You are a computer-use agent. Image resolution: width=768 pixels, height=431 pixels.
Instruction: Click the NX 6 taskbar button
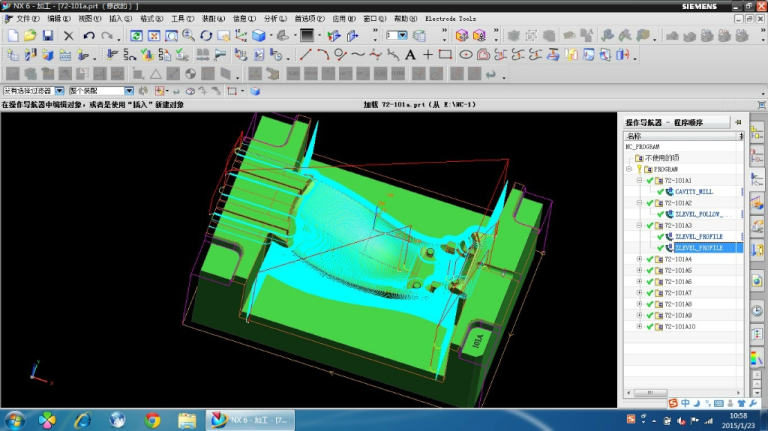248,420
